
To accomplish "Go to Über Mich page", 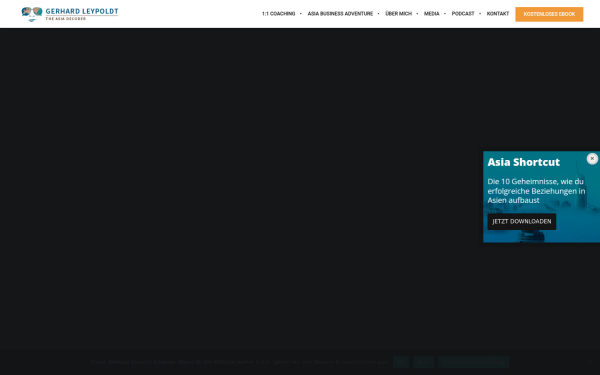I will (398, 14).
